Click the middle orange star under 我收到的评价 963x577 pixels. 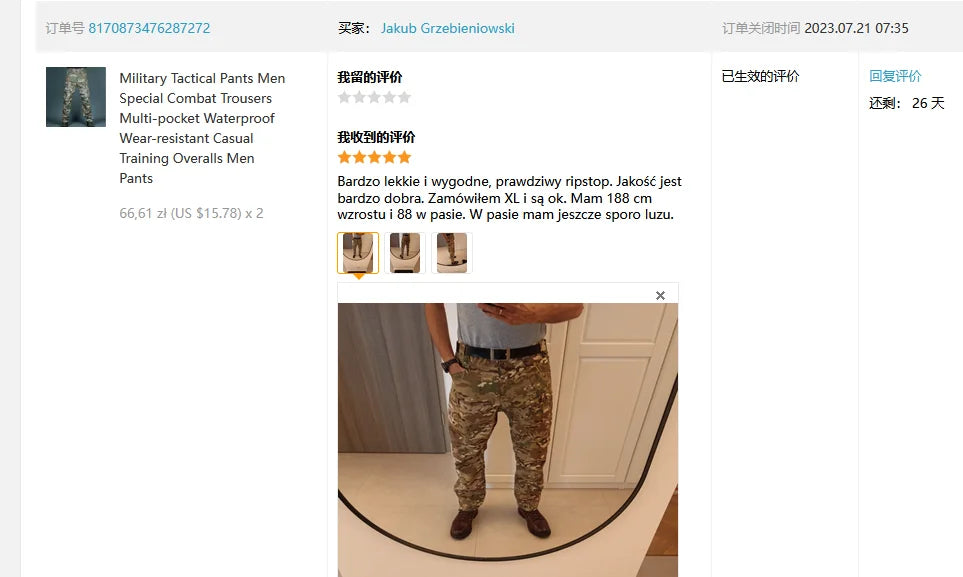point(374,157)
